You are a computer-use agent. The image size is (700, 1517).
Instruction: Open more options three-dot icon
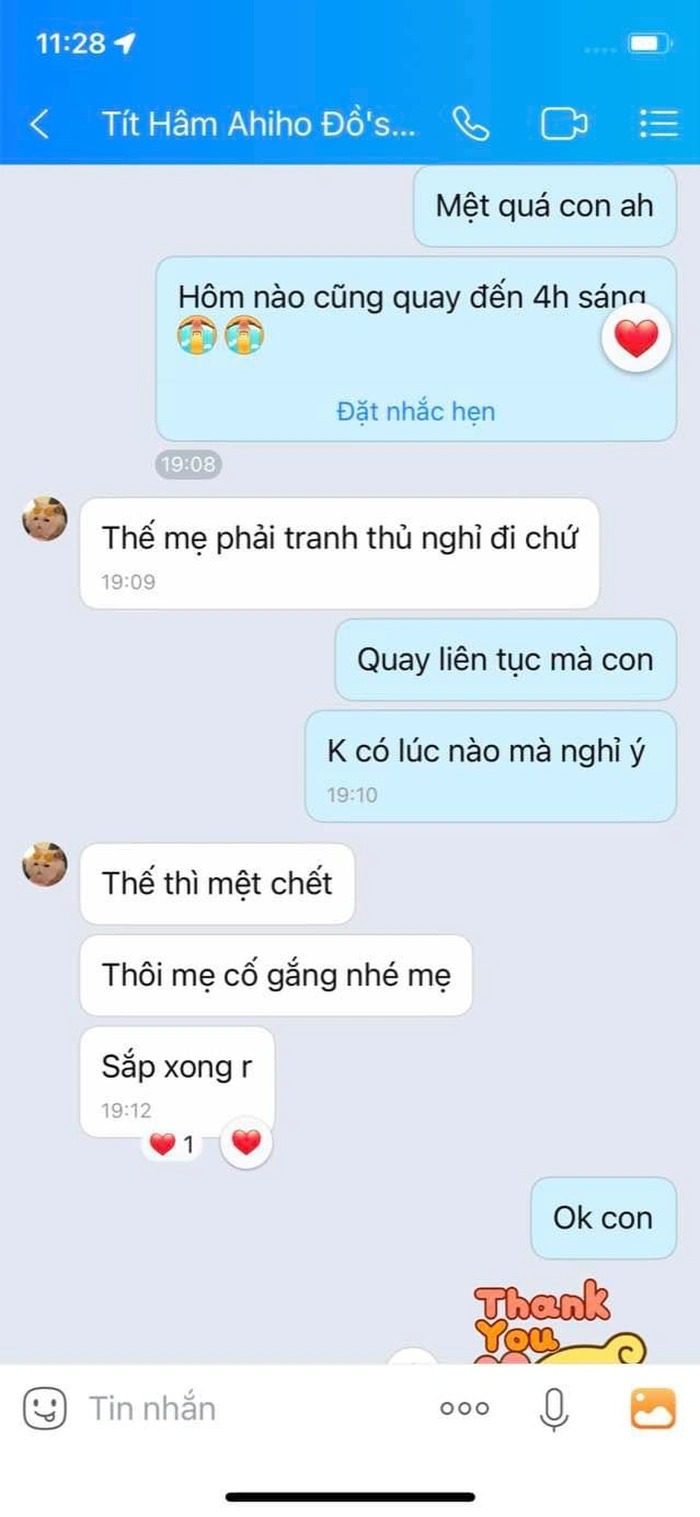click(x=465, y=1408)
